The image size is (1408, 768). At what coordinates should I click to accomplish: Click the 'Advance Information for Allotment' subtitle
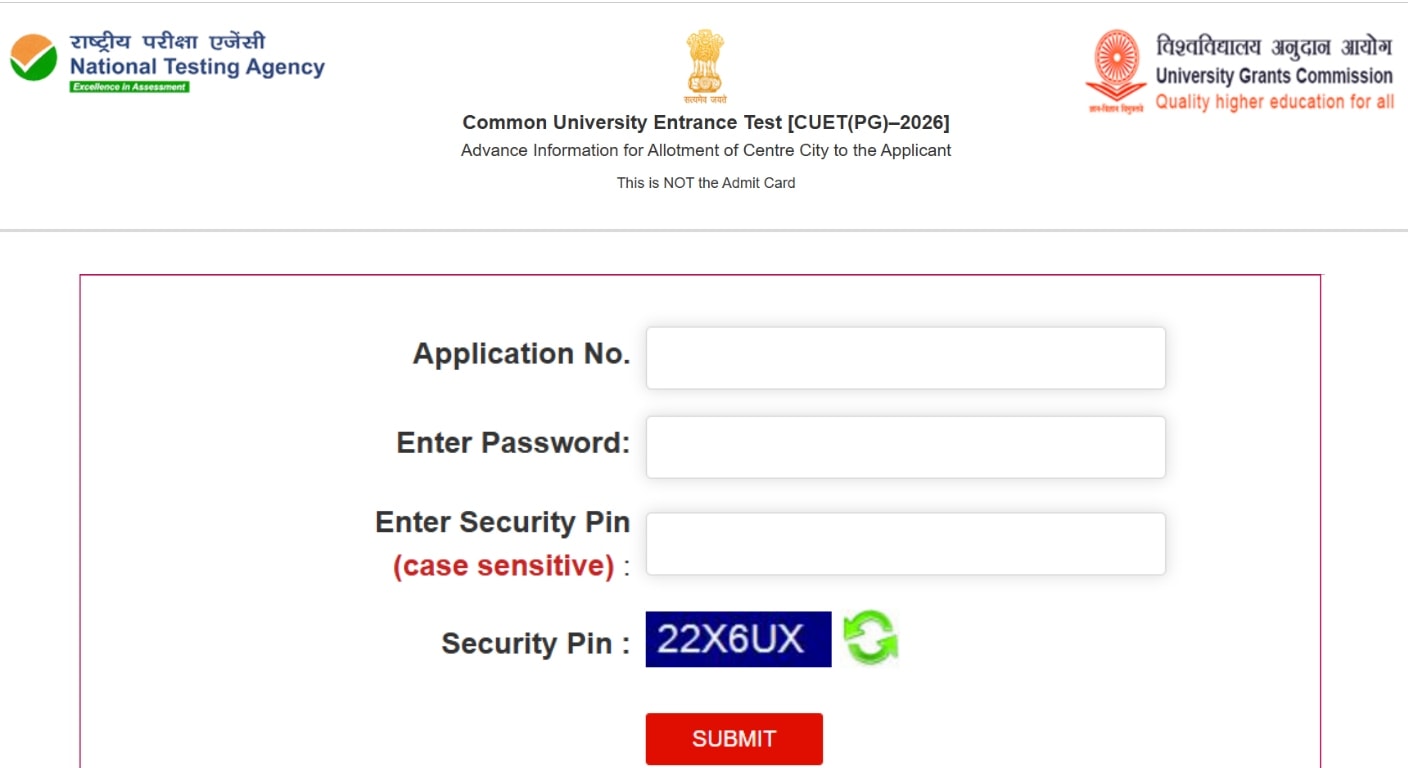pos(706,151)
